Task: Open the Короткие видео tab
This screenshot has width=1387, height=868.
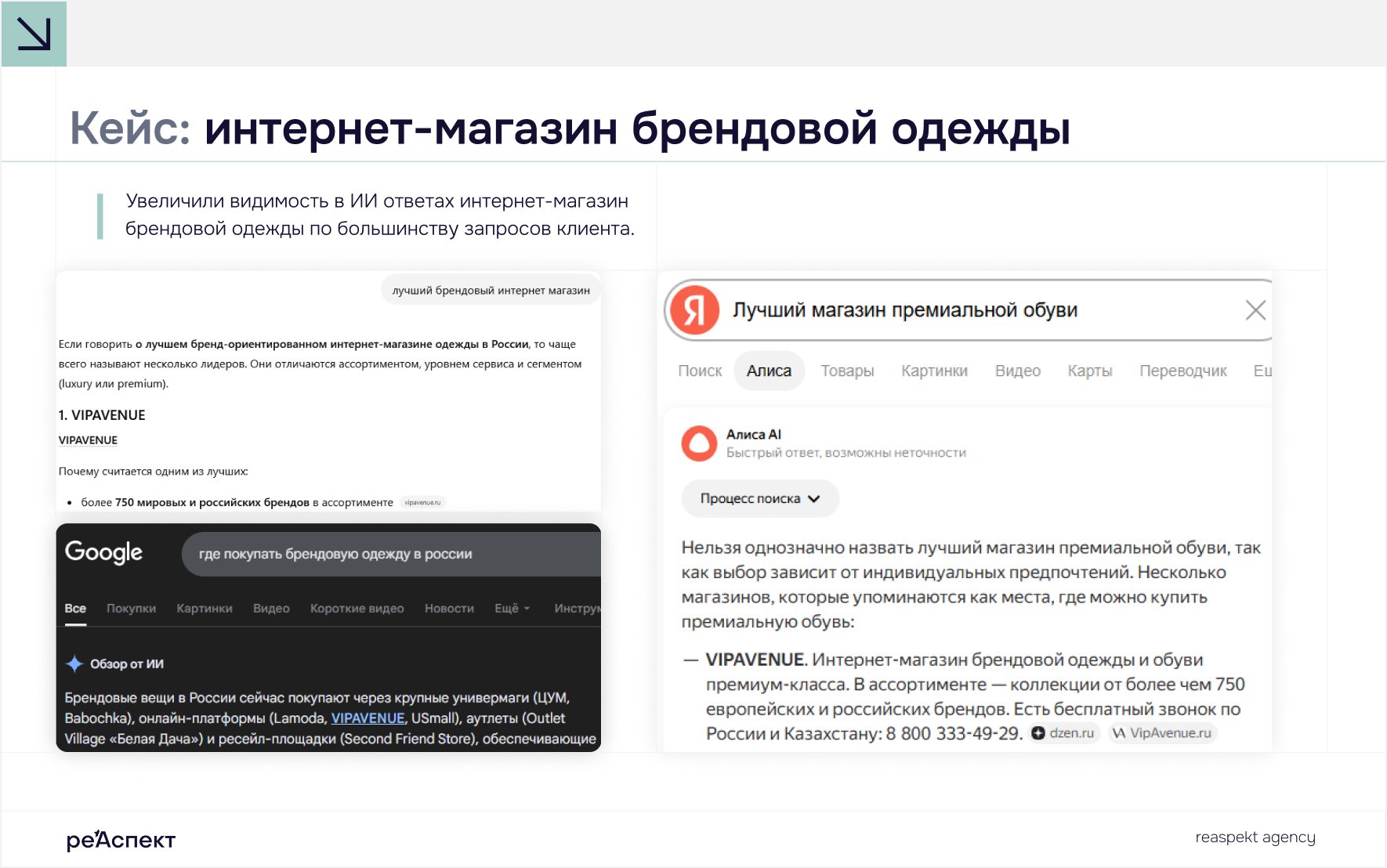Action: pos(357,608)
